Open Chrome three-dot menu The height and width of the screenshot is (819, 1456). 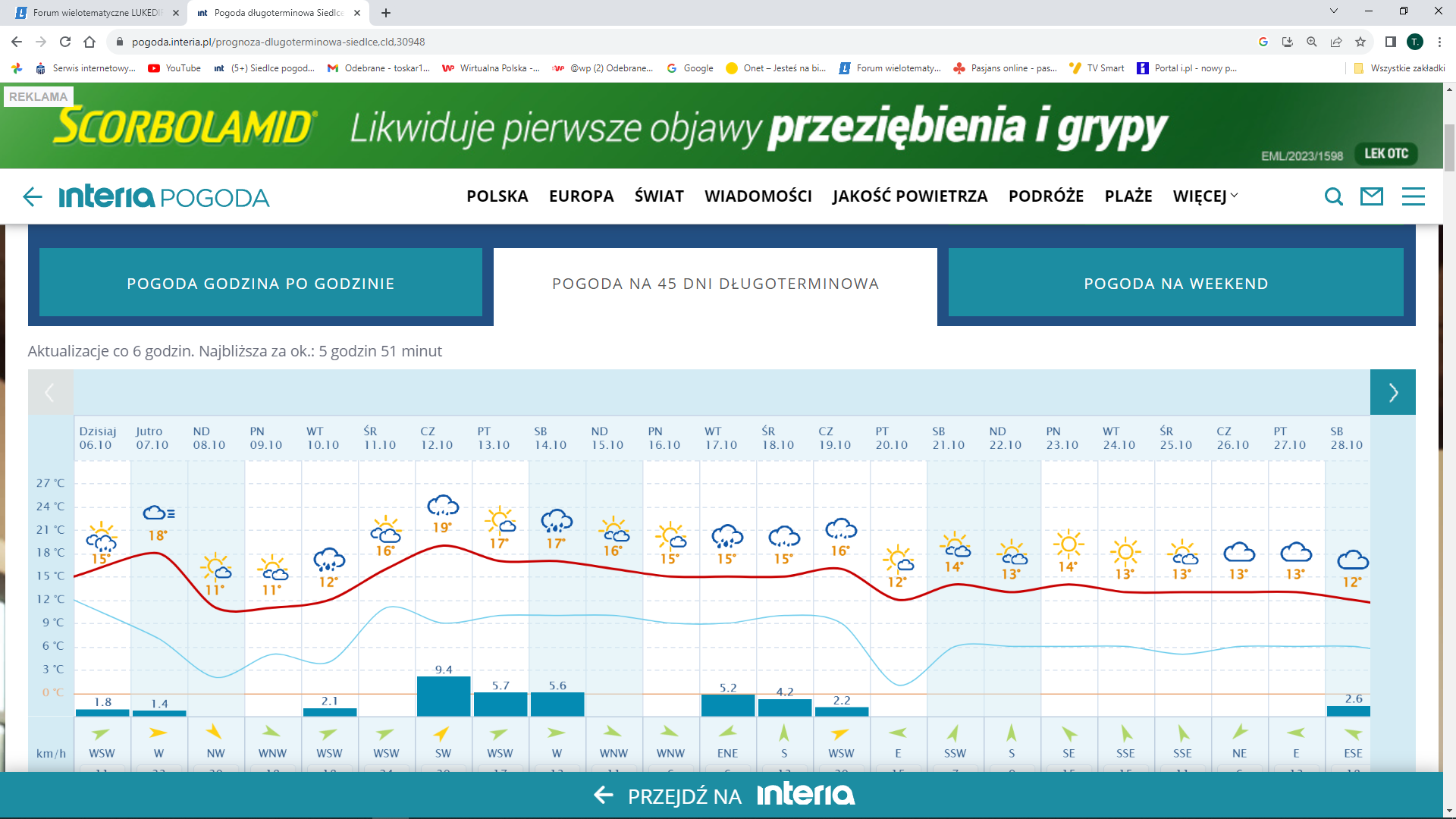pos(1439,42)
